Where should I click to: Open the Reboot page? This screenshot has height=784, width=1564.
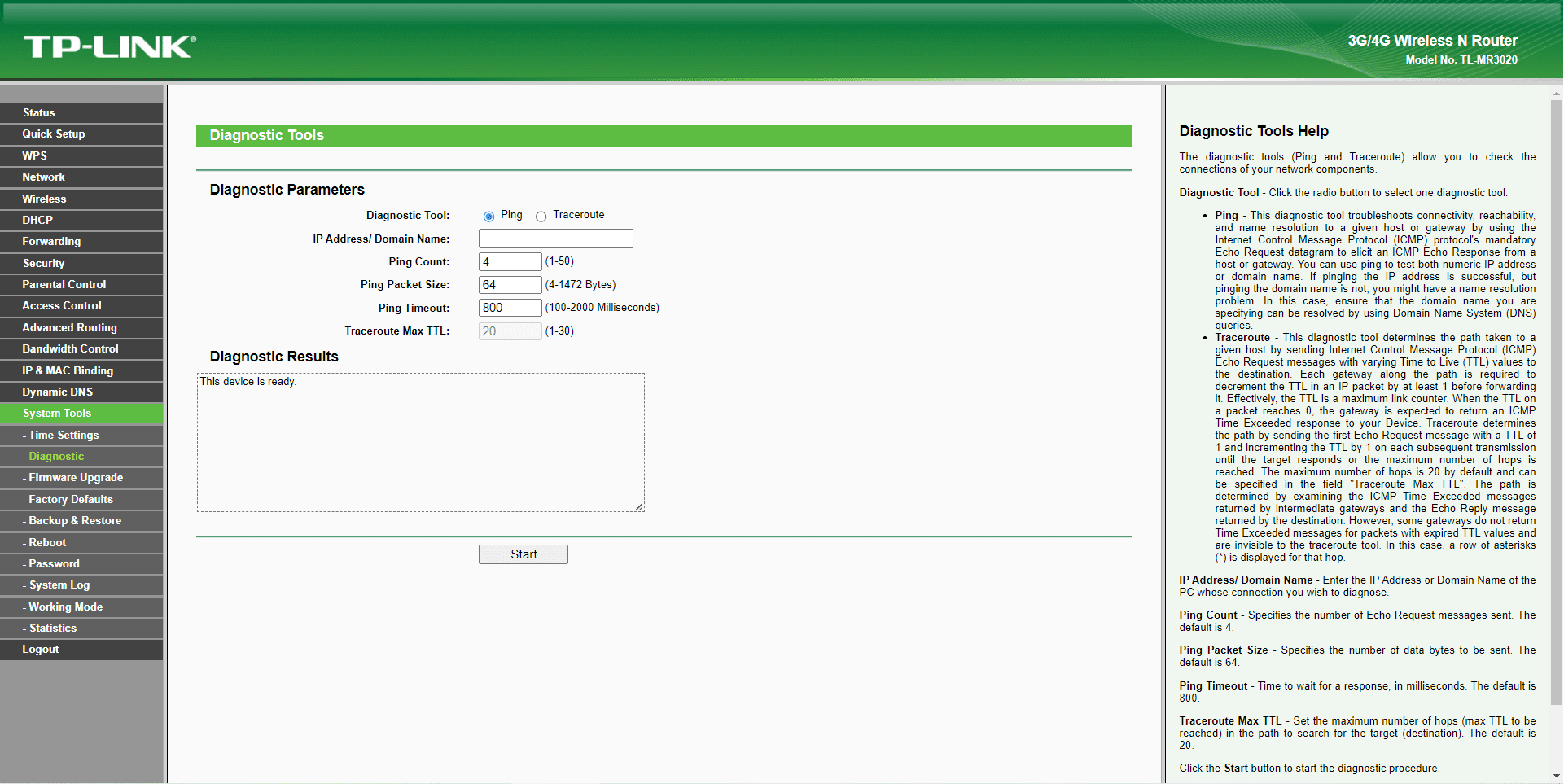pos(81,542)
